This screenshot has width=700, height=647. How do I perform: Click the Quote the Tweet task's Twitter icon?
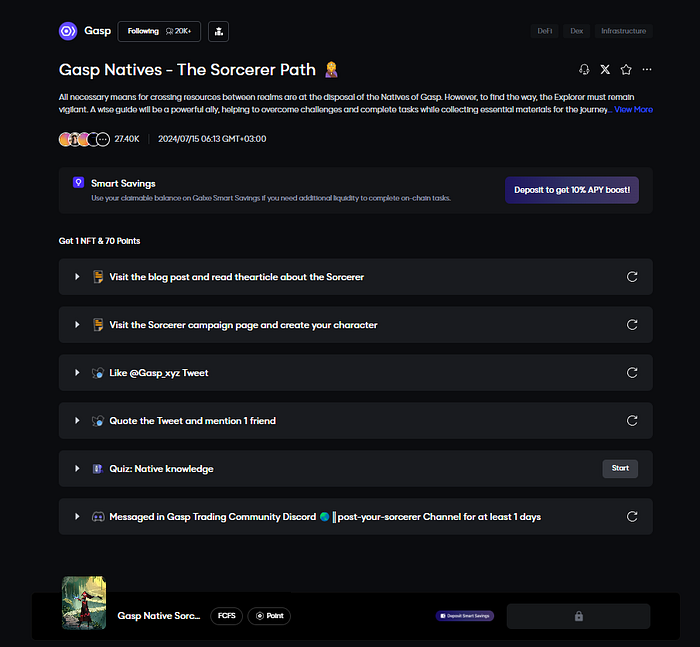(98, 421)
